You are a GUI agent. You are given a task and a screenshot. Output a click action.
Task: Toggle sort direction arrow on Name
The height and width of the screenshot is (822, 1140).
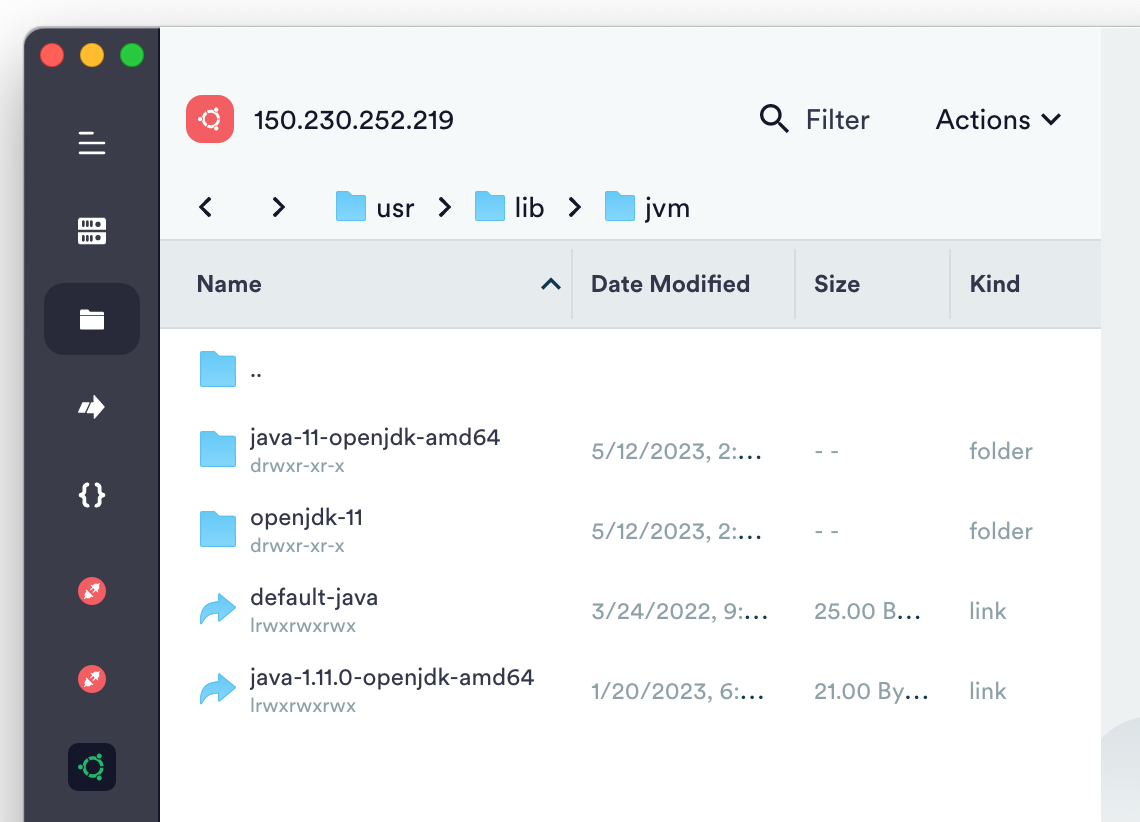pyautogui.click(x=551, y=284)
